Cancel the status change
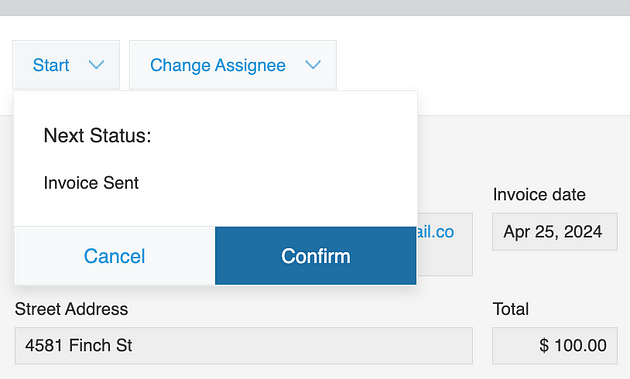Image resolution: width=630 pixels, height=379 pixels. click(115, 256)
